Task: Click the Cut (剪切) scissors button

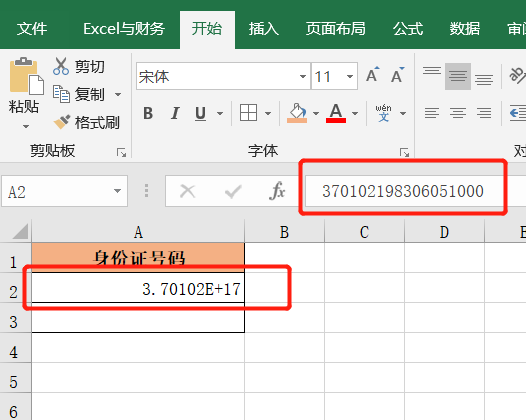Action: coord(79,66)
